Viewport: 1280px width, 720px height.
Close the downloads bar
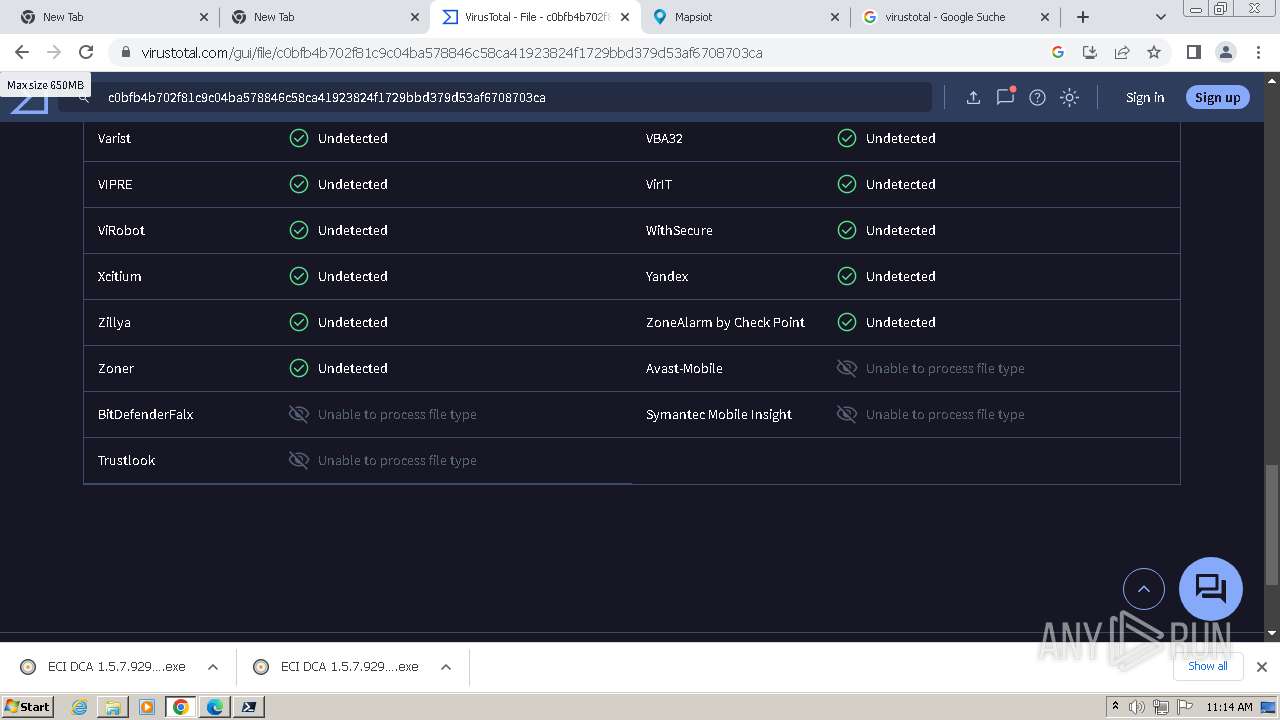(1262, 666)
